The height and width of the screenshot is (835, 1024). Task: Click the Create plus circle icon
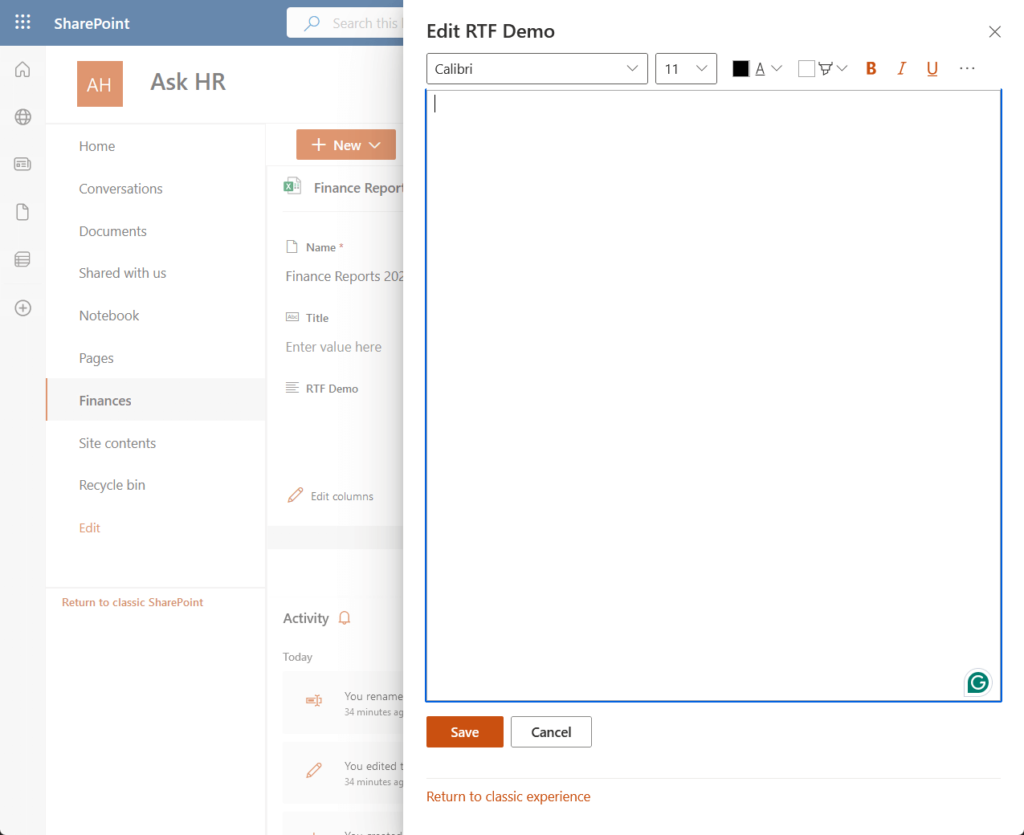coord(23,307)
